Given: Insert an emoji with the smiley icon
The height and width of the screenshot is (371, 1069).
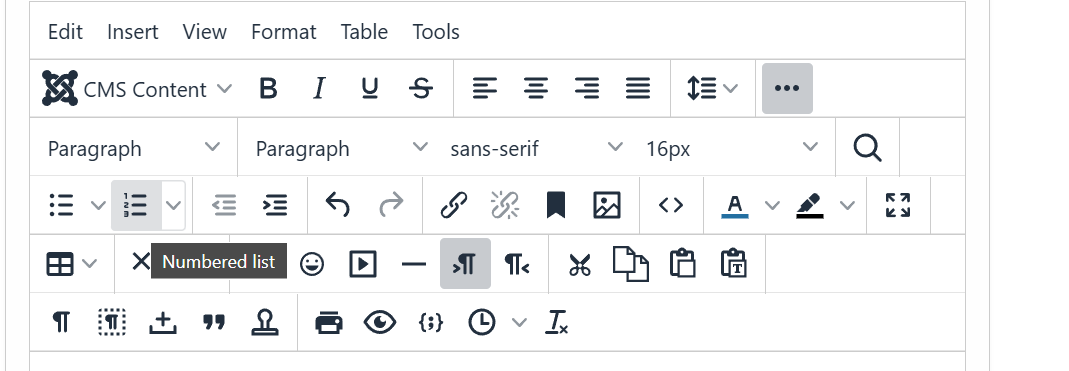Looking at the screenshot, I should pos(312,263).
